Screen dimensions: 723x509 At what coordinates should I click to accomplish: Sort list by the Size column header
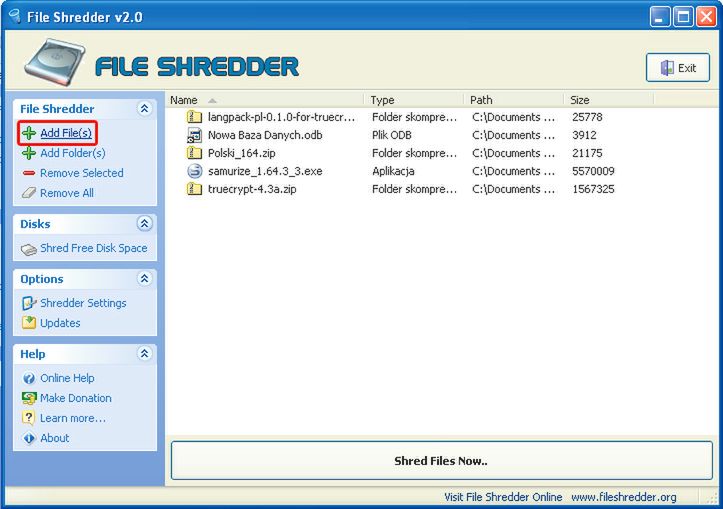pos(609,100)
